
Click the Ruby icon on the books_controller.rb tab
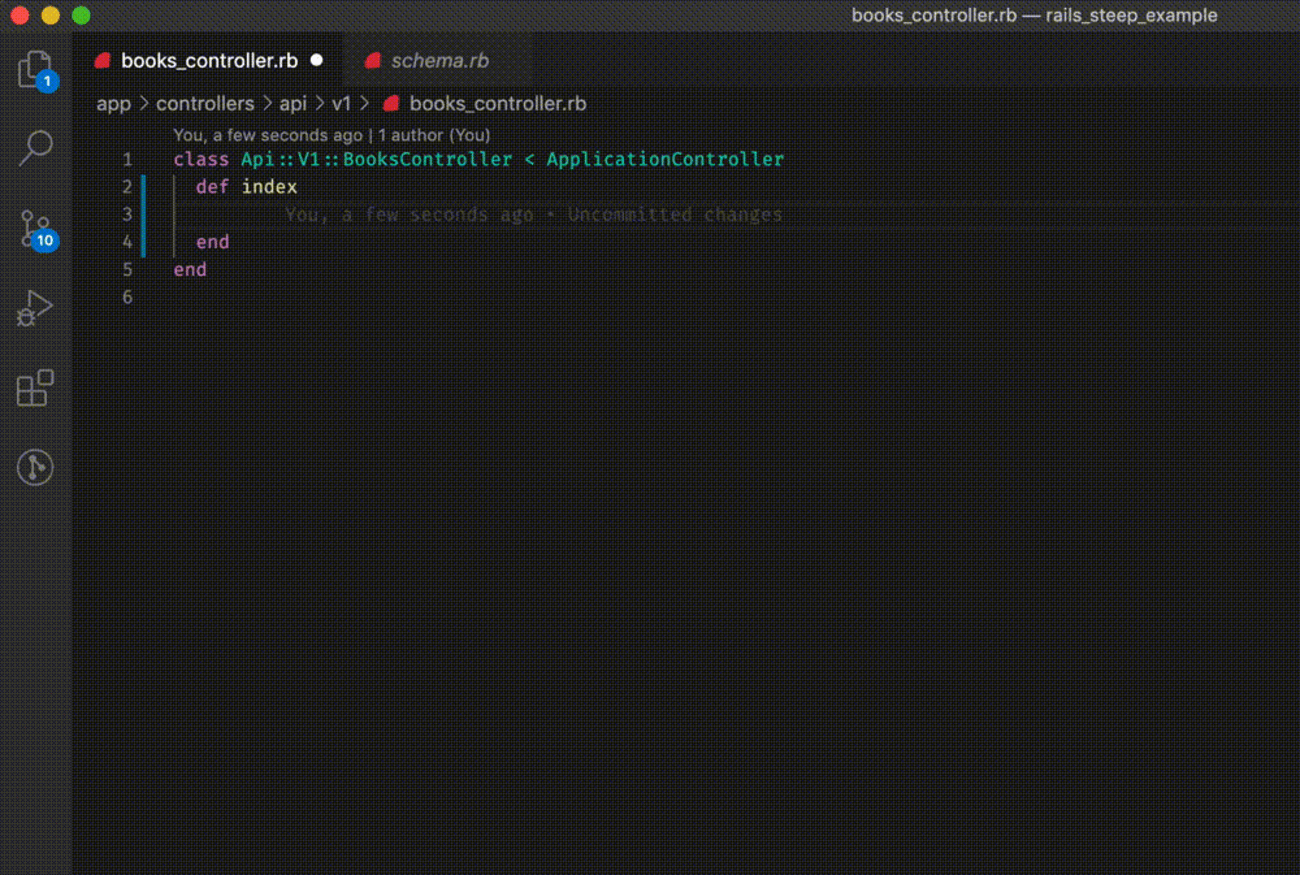pos(102,60)
